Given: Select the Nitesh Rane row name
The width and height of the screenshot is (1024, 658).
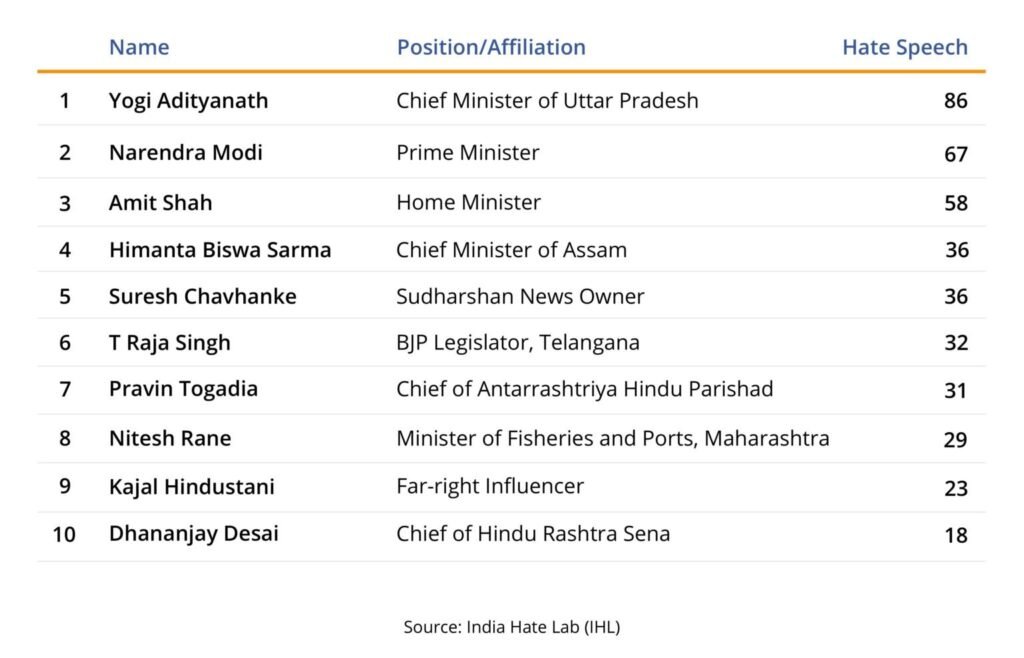Looking at the screenshot, I should tap(170, 438).
